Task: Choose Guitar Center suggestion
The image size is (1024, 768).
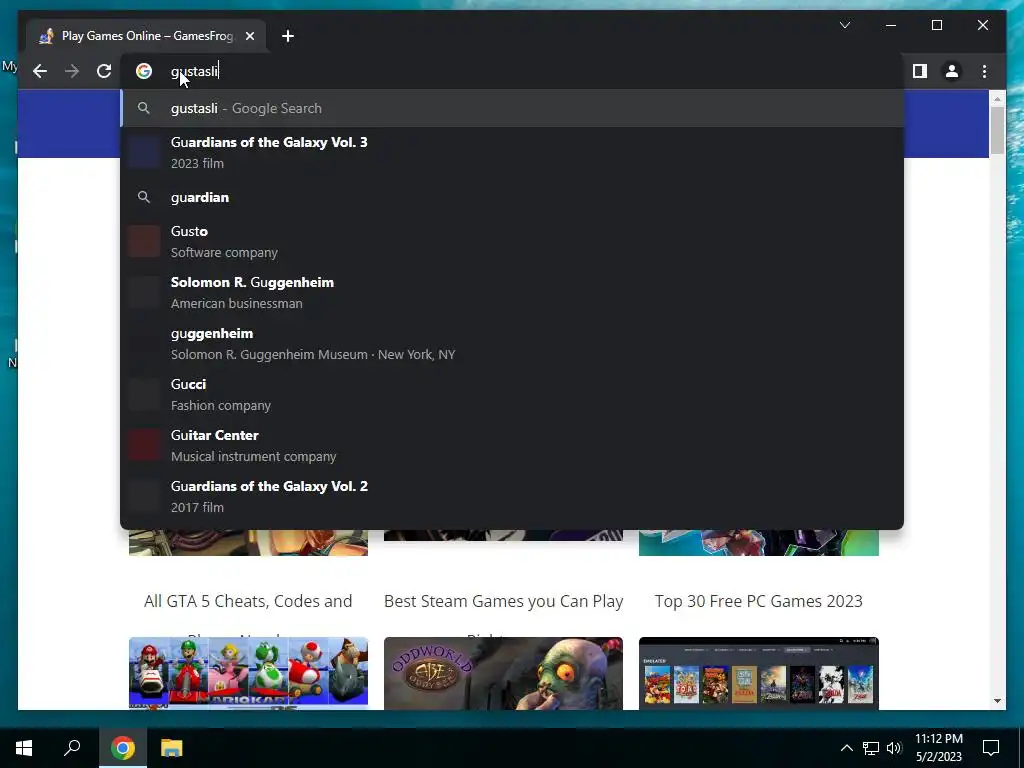Action: (x=512, y=445)
